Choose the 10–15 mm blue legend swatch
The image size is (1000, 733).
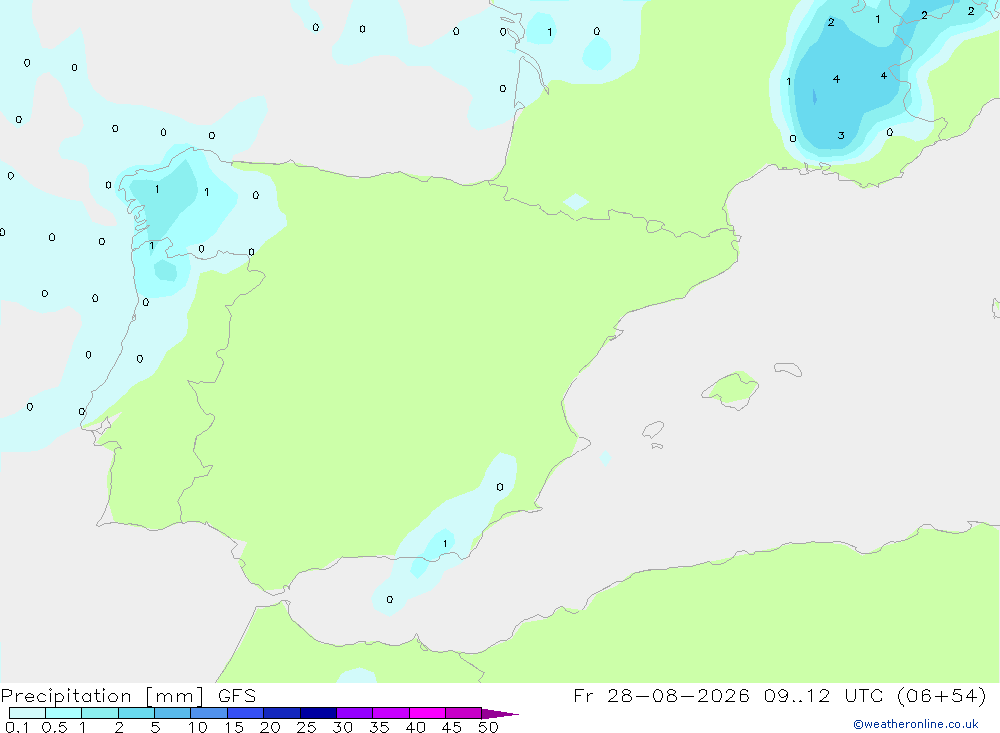click(x=209, y=713)
